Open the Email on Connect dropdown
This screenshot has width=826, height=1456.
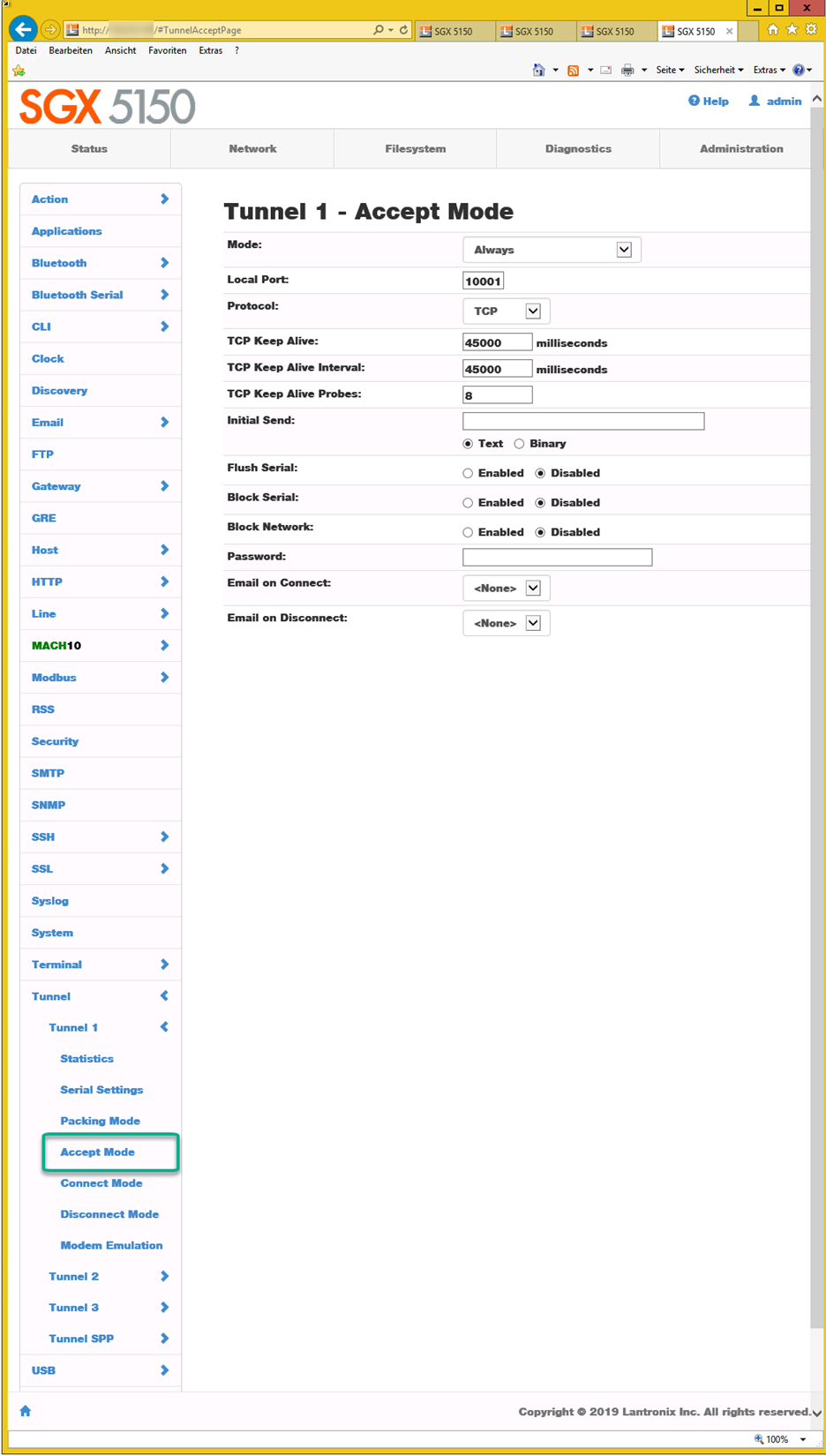tap(506, 589)
